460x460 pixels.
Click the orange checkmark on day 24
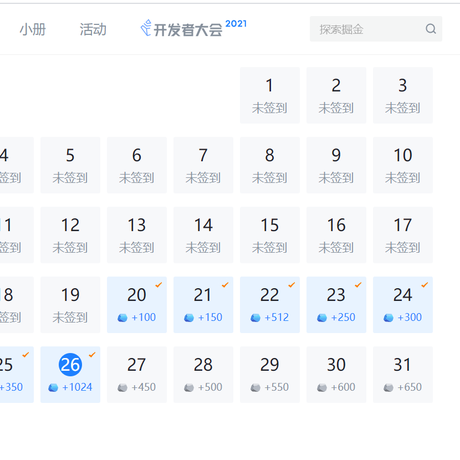tap(425, 285)
